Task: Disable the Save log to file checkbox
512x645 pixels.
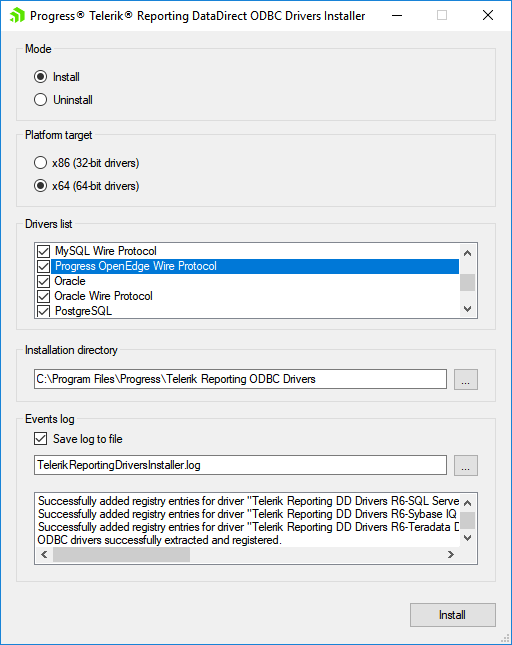Action: pyautogui.click(x=40, y=439)
